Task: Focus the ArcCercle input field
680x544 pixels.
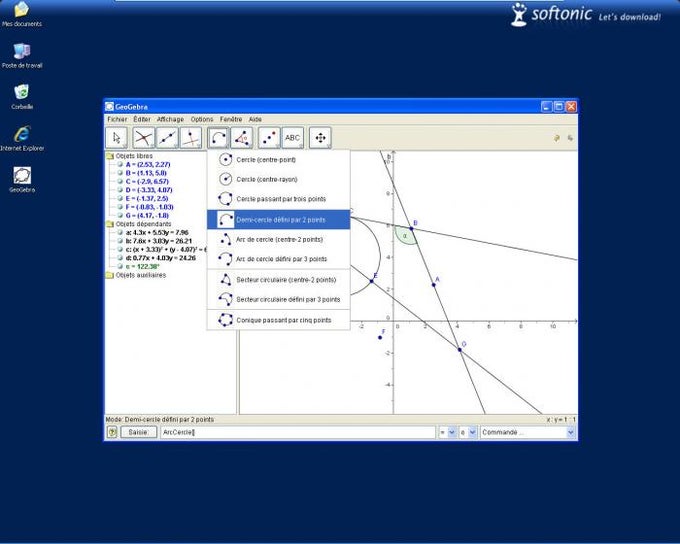Action: 298,432
